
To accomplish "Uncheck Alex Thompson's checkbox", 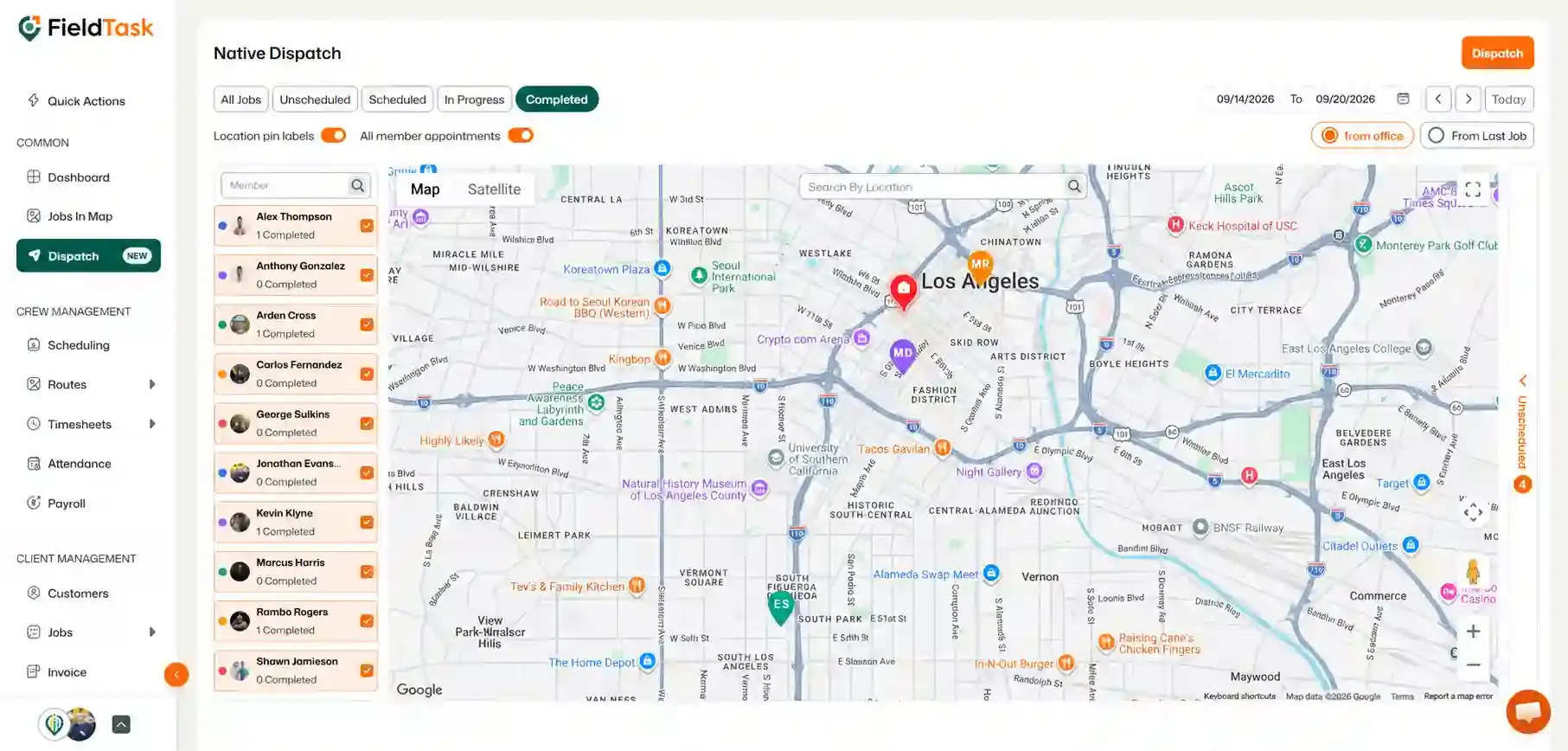I will [x=367, y=226].
